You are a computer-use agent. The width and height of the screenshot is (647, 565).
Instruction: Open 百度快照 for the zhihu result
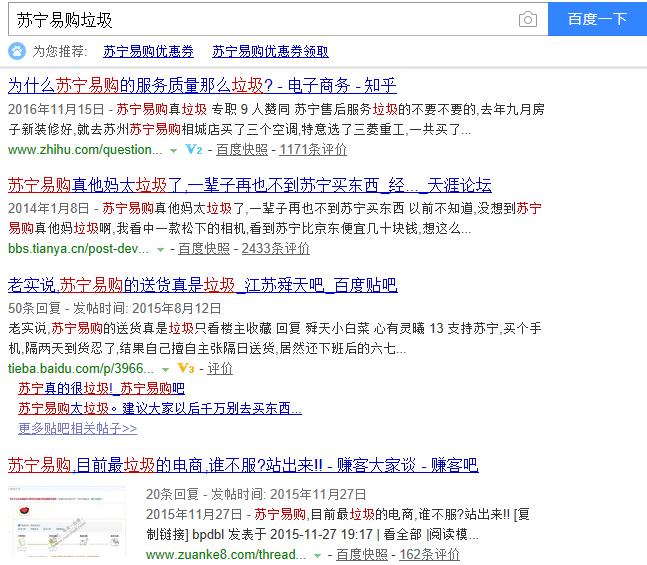click(x=242, y=150)
